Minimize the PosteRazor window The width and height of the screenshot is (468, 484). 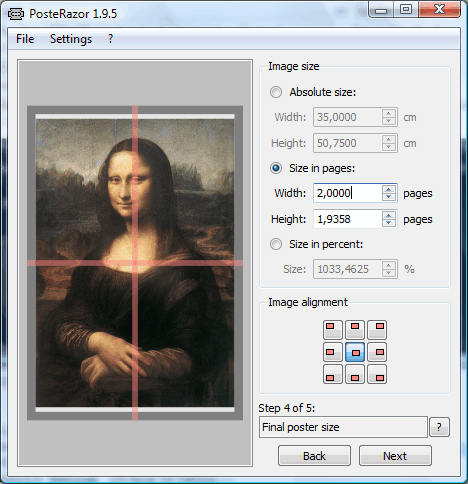[x=381, y=10]
